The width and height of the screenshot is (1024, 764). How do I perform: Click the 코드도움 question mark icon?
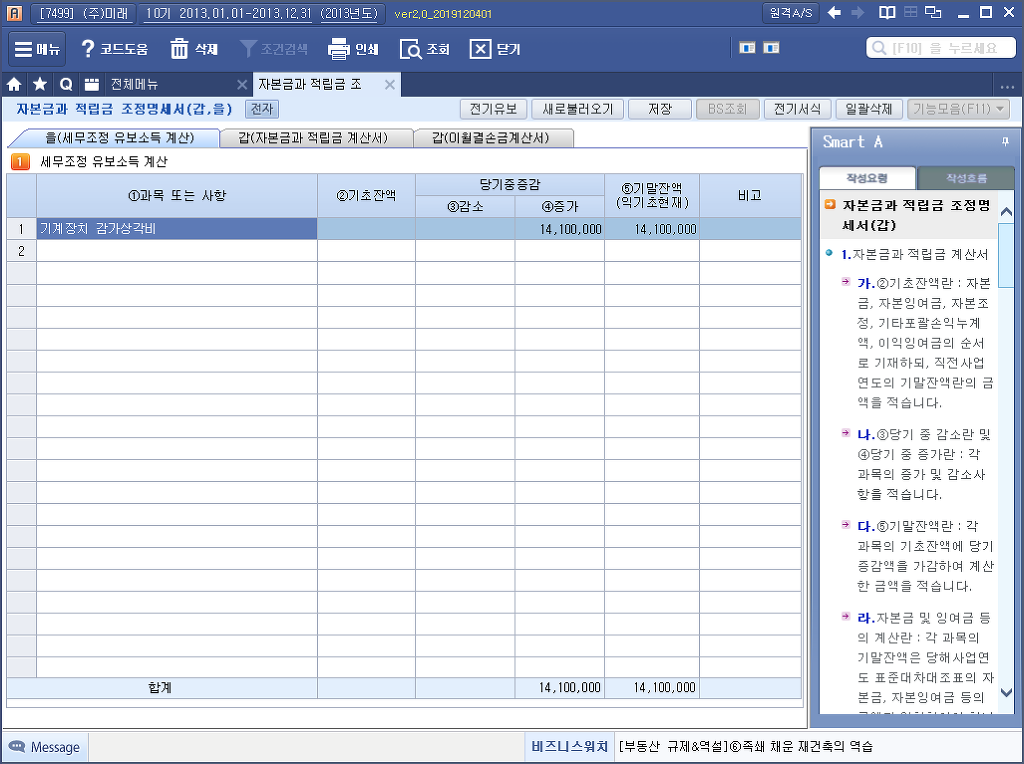click(88, 49)
